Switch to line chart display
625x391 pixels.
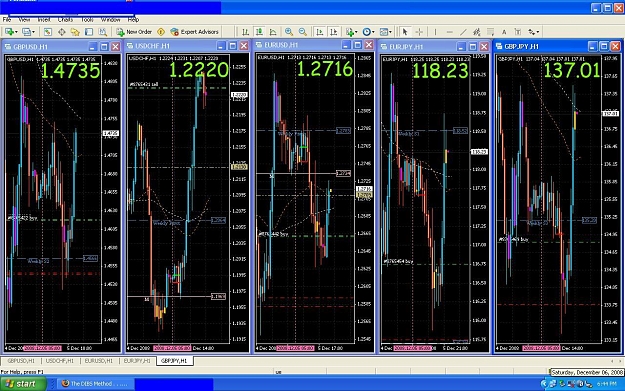point(273,32)
